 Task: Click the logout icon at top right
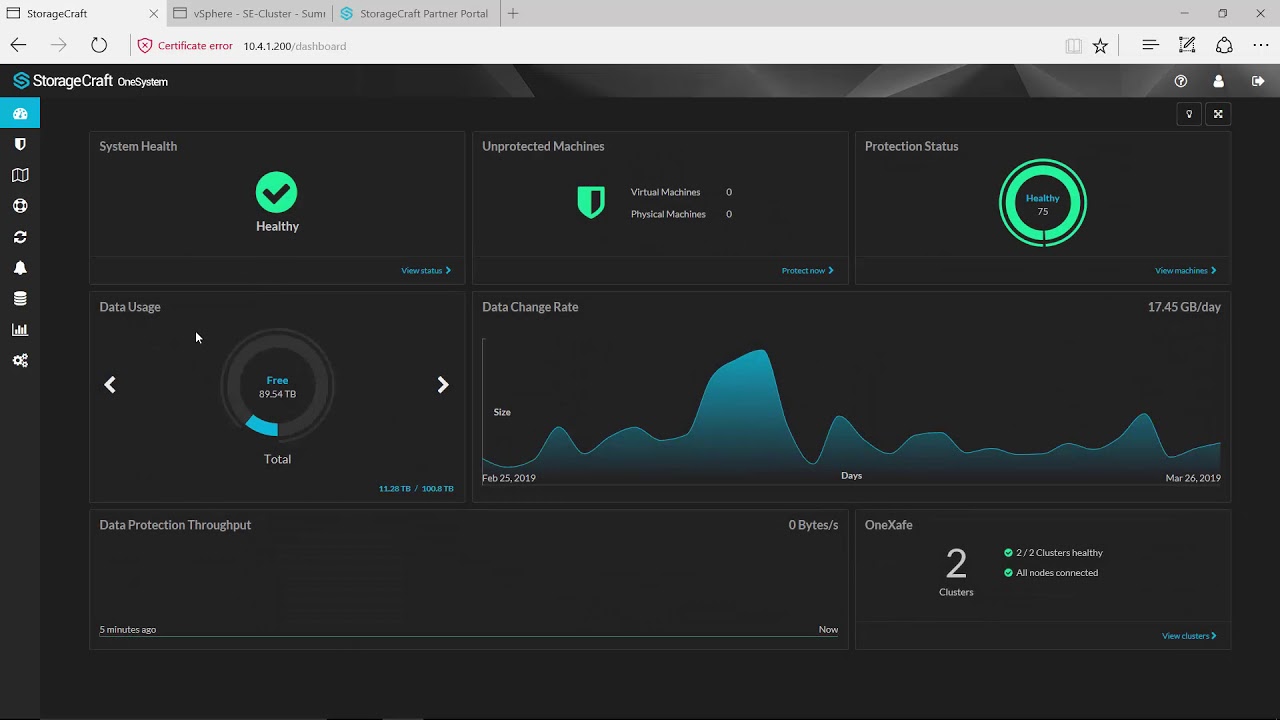pos(1257,81)
